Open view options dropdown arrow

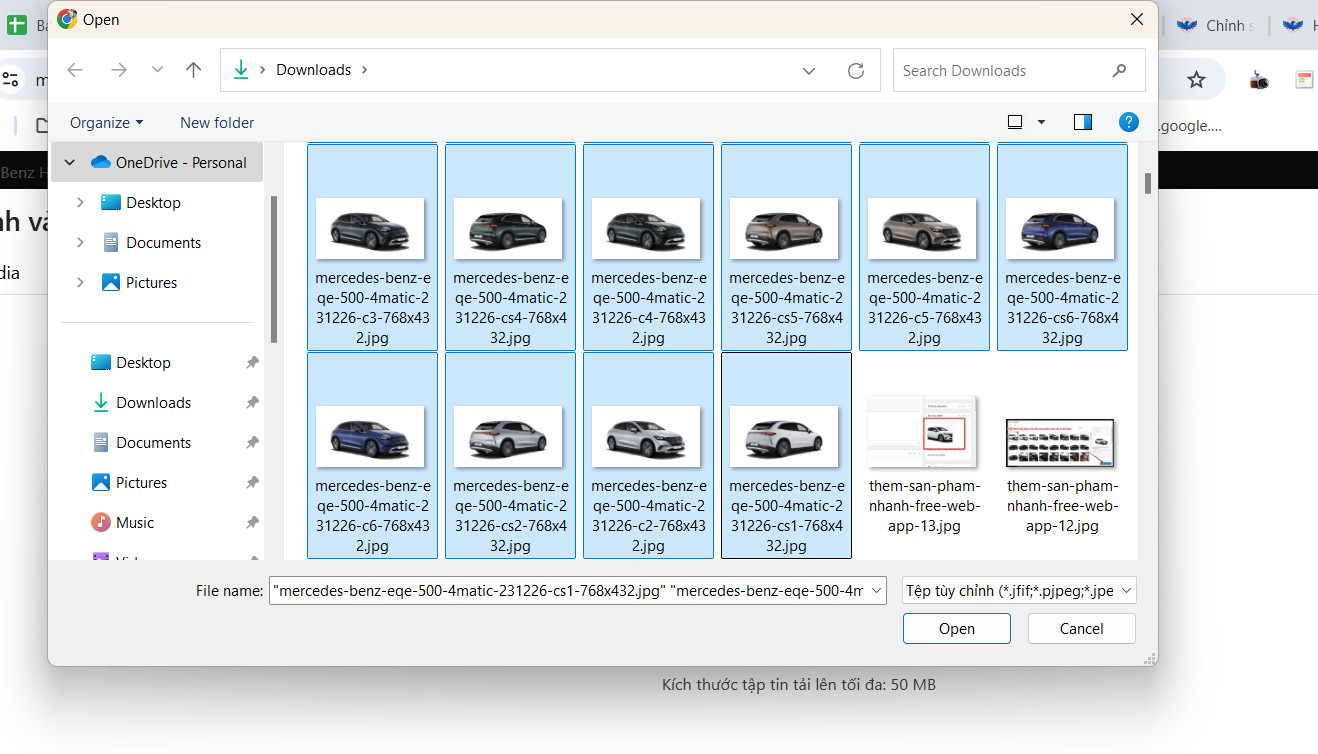[x=1041, y=122]
